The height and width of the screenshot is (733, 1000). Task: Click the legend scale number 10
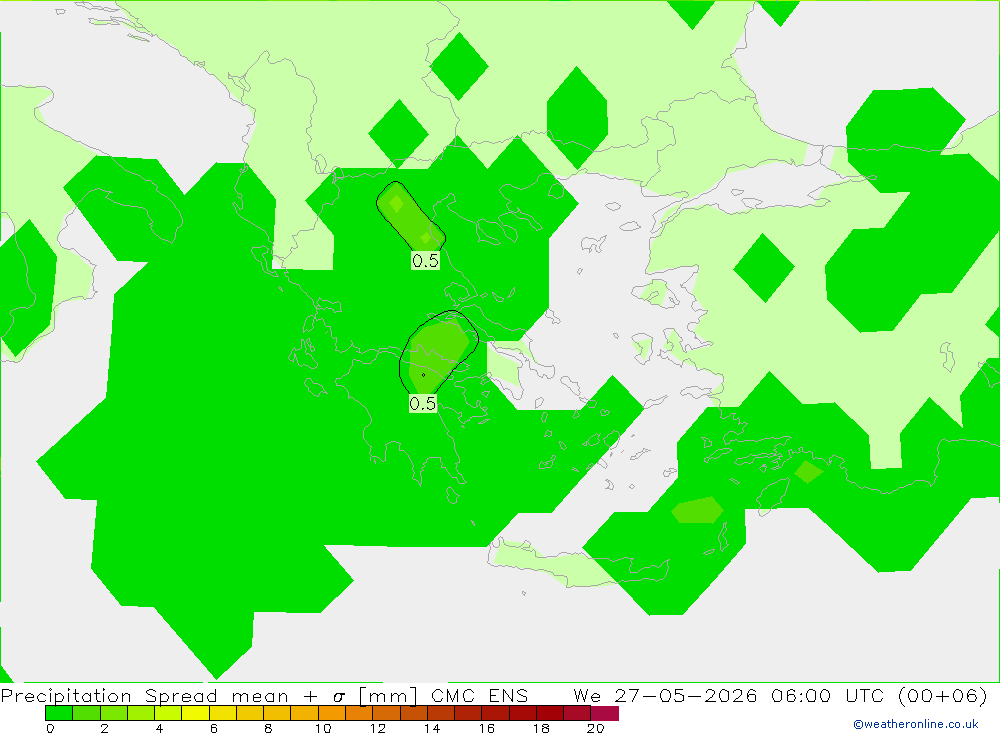pyautogui.click(x=323, y=728)
